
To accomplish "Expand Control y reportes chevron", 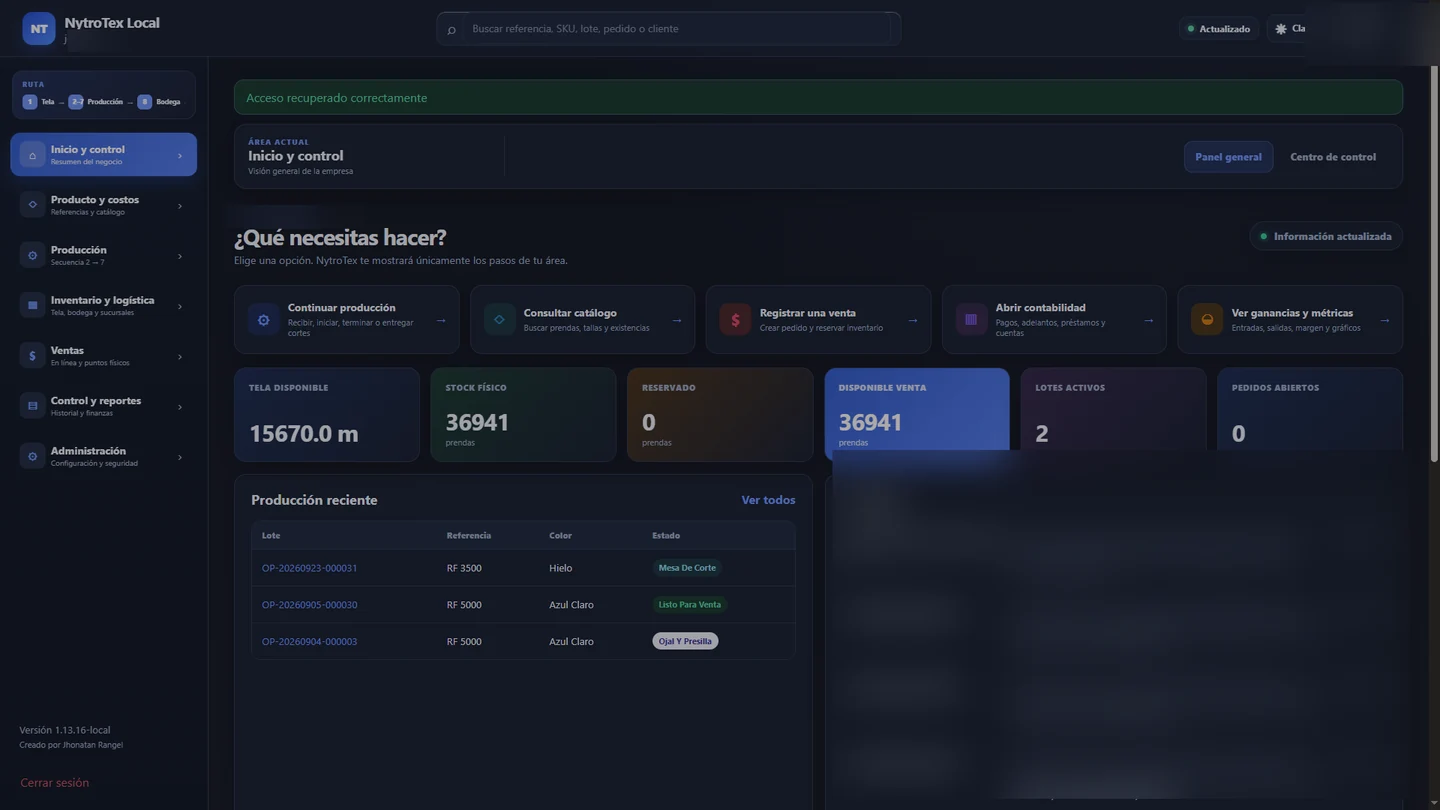I will 180,407.
